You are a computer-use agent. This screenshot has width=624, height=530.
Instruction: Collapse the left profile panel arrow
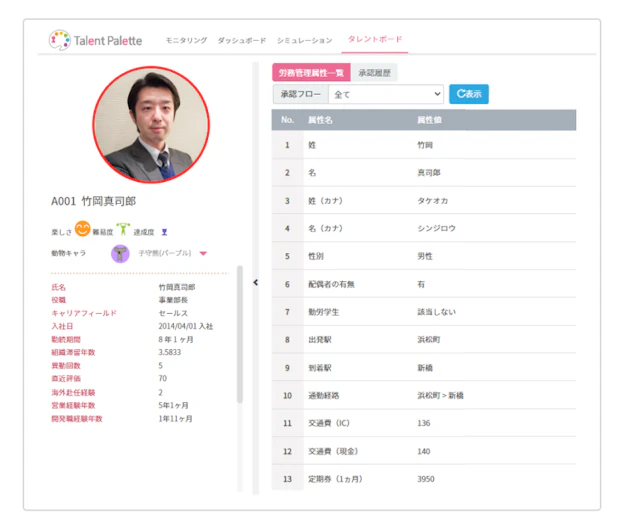pyautogui.click(x=255, y=283)
